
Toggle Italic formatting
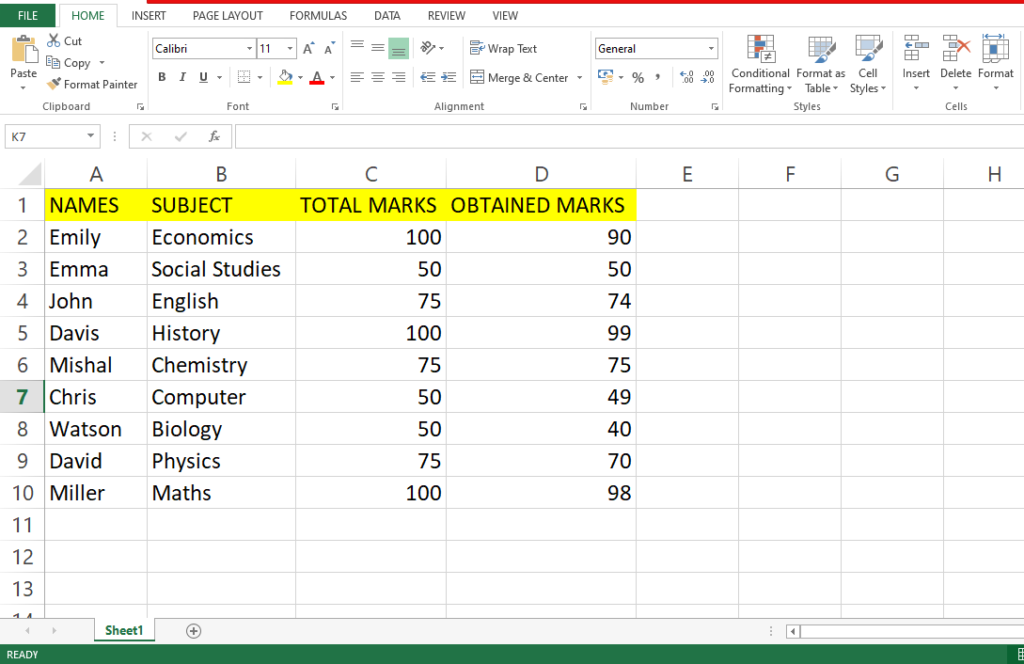coord(182,77)
